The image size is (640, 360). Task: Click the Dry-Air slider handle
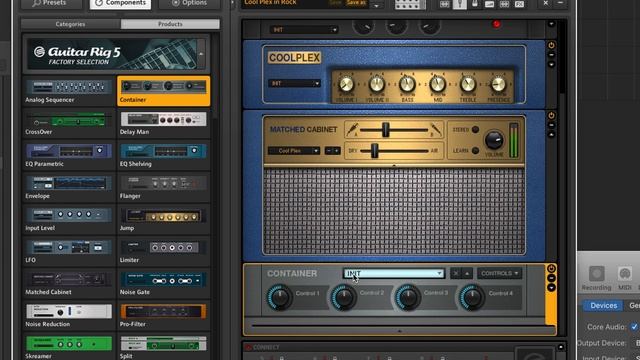coord(374,151)
